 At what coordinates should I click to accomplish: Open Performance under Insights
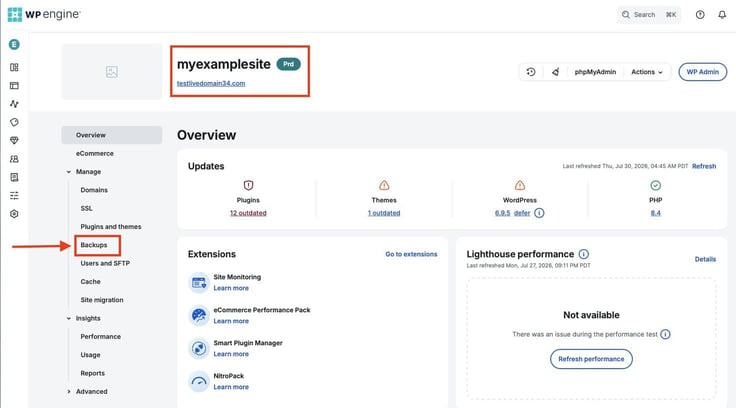click(x=100, y=337)
